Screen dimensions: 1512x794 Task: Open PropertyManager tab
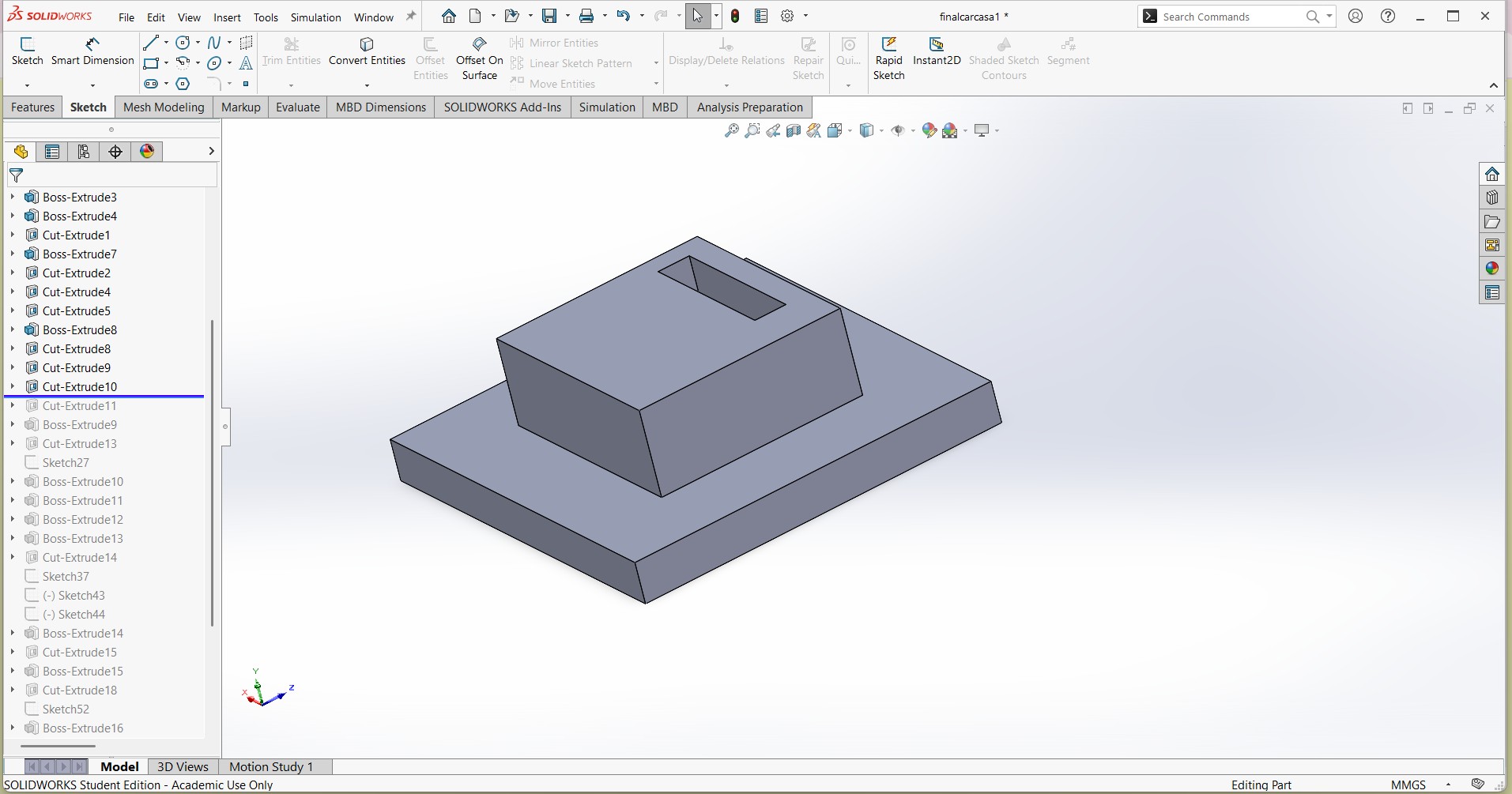(x=52, y=152)
